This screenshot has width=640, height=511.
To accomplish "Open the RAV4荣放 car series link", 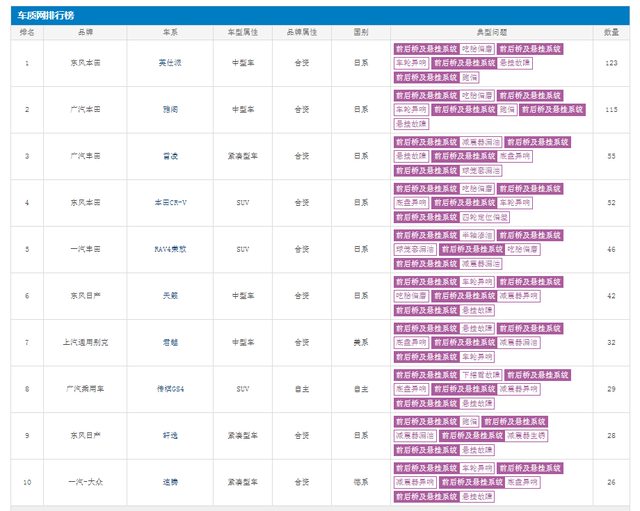I will [170, 249].
